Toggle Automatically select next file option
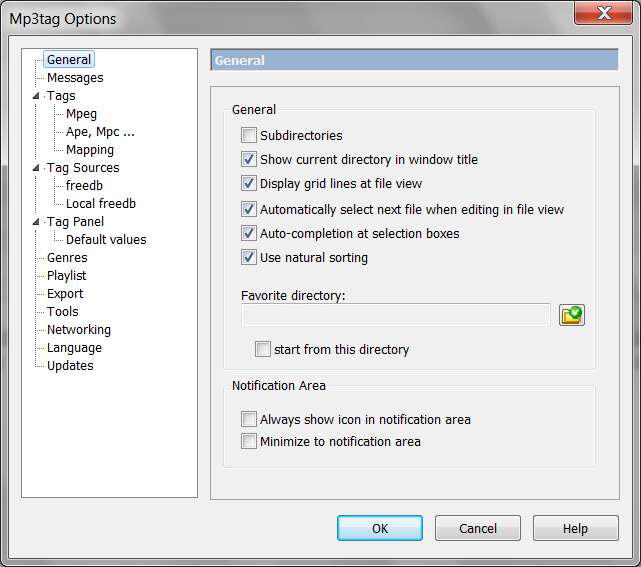This screenshot has width=641, height=567. [x=249, y=209]
